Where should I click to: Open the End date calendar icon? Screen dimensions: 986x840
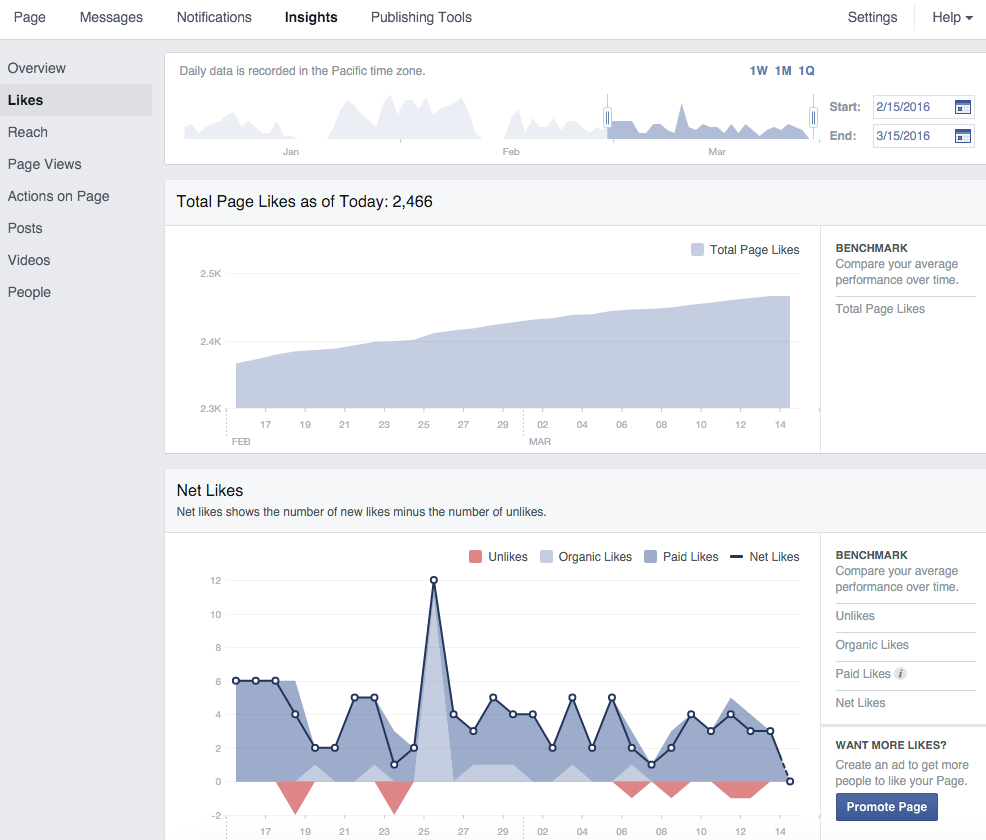click(963, 136)
